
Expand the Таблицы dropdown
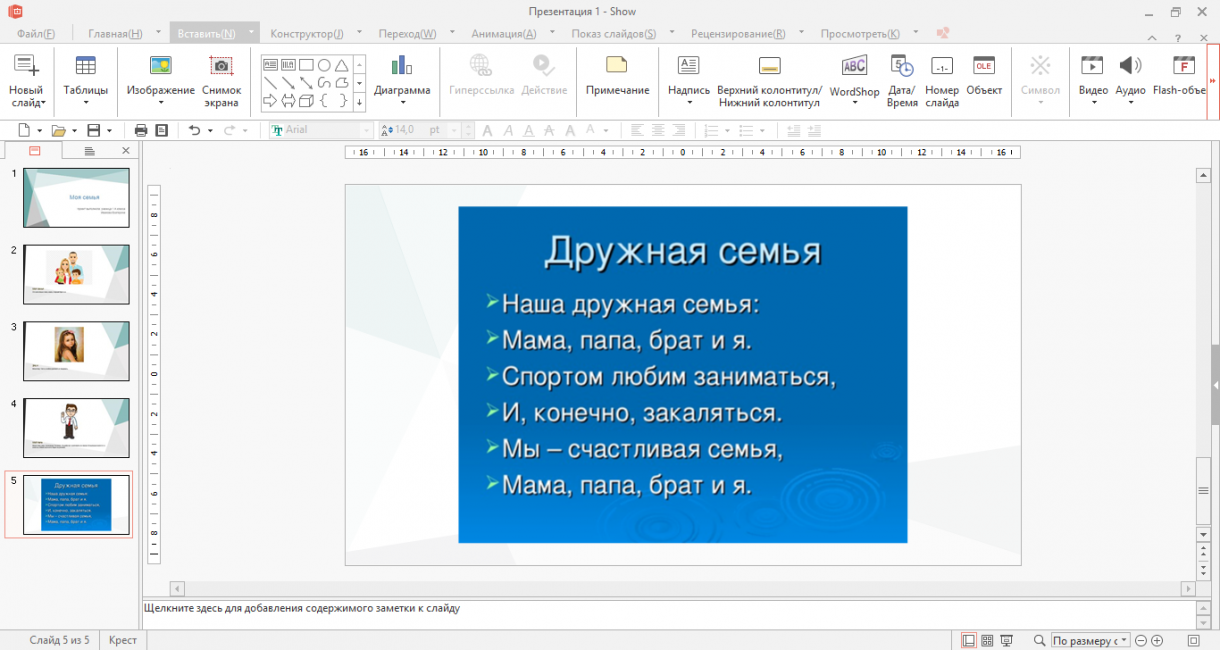[x=86, y=101]
